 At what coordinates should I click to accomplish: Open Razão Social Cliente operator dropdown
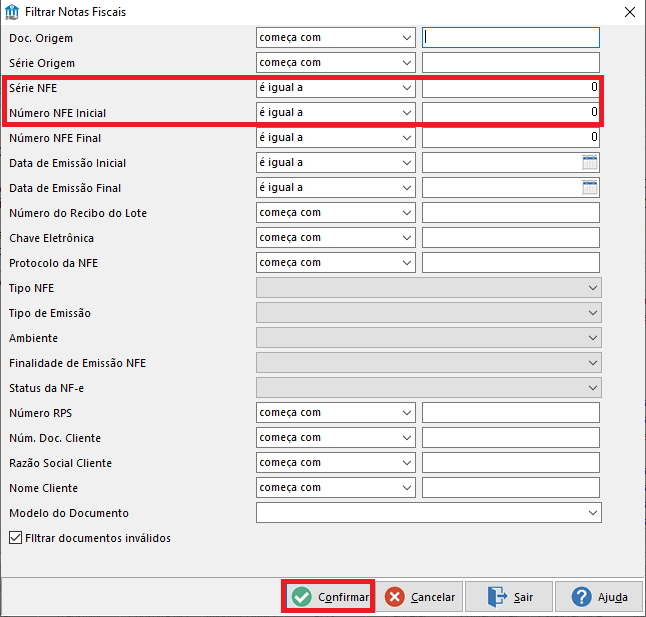coord(335,463)
